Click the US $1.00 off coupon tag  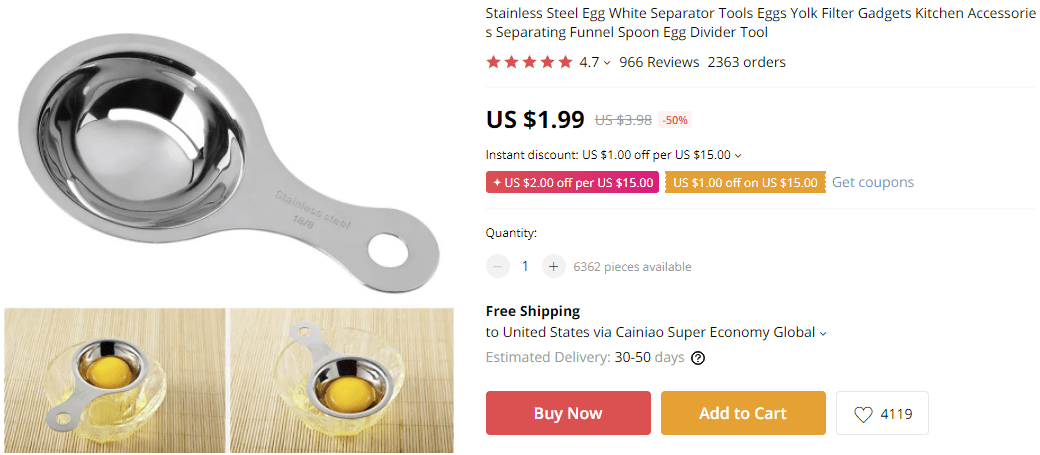pyautogui.click(x=745, y=183)
